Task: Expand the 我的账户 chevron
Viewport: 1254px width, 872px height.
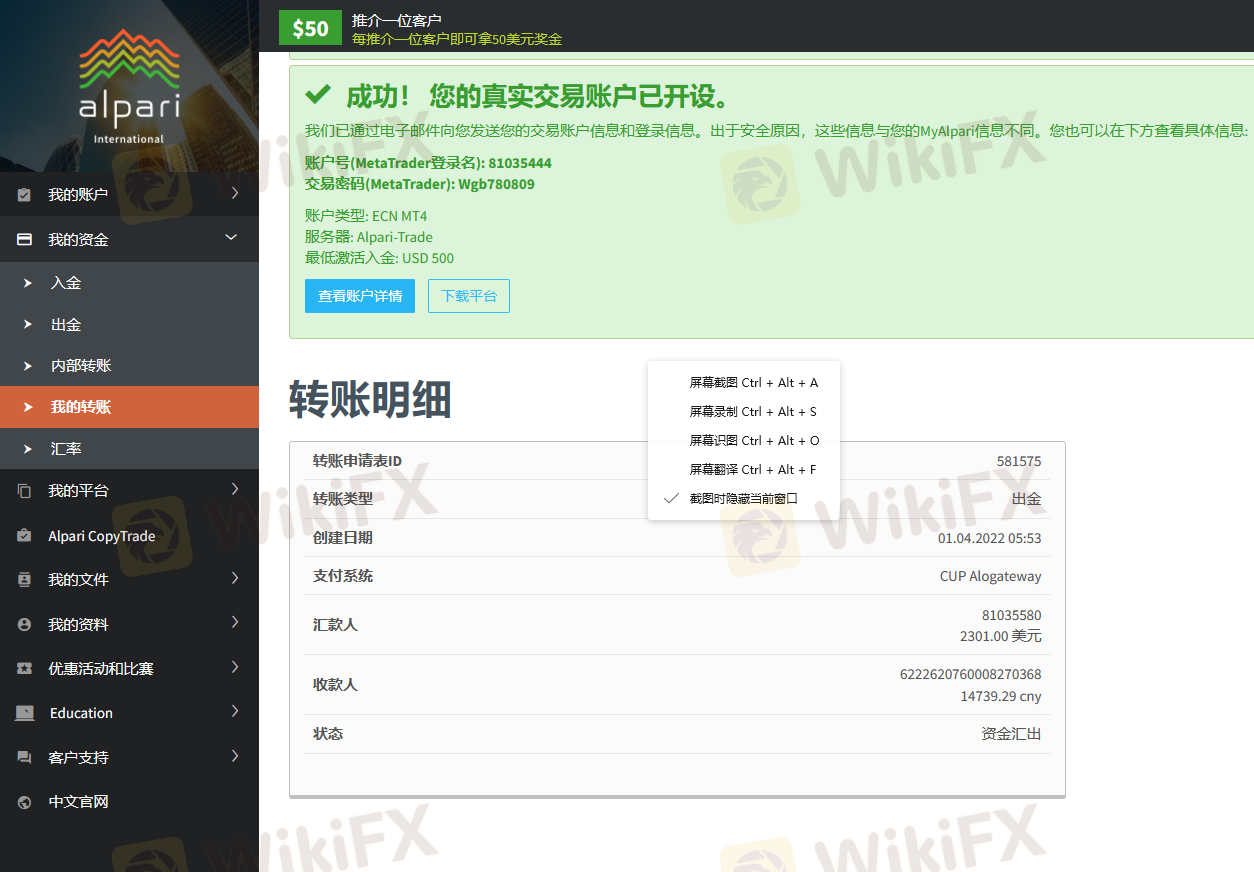Action: coord(235,194)
